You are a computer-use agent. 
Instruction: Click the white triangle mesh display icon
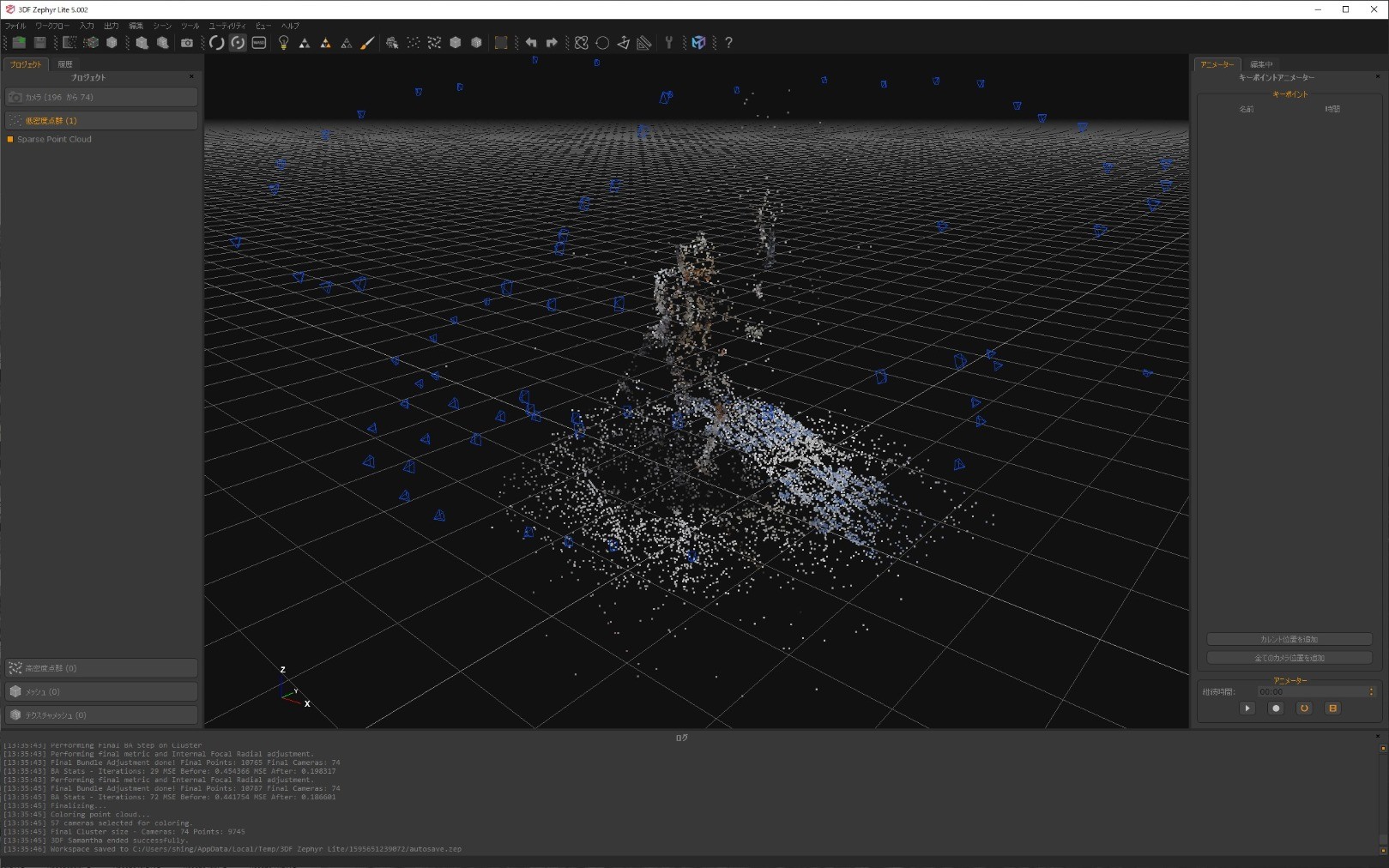point(305,43)
